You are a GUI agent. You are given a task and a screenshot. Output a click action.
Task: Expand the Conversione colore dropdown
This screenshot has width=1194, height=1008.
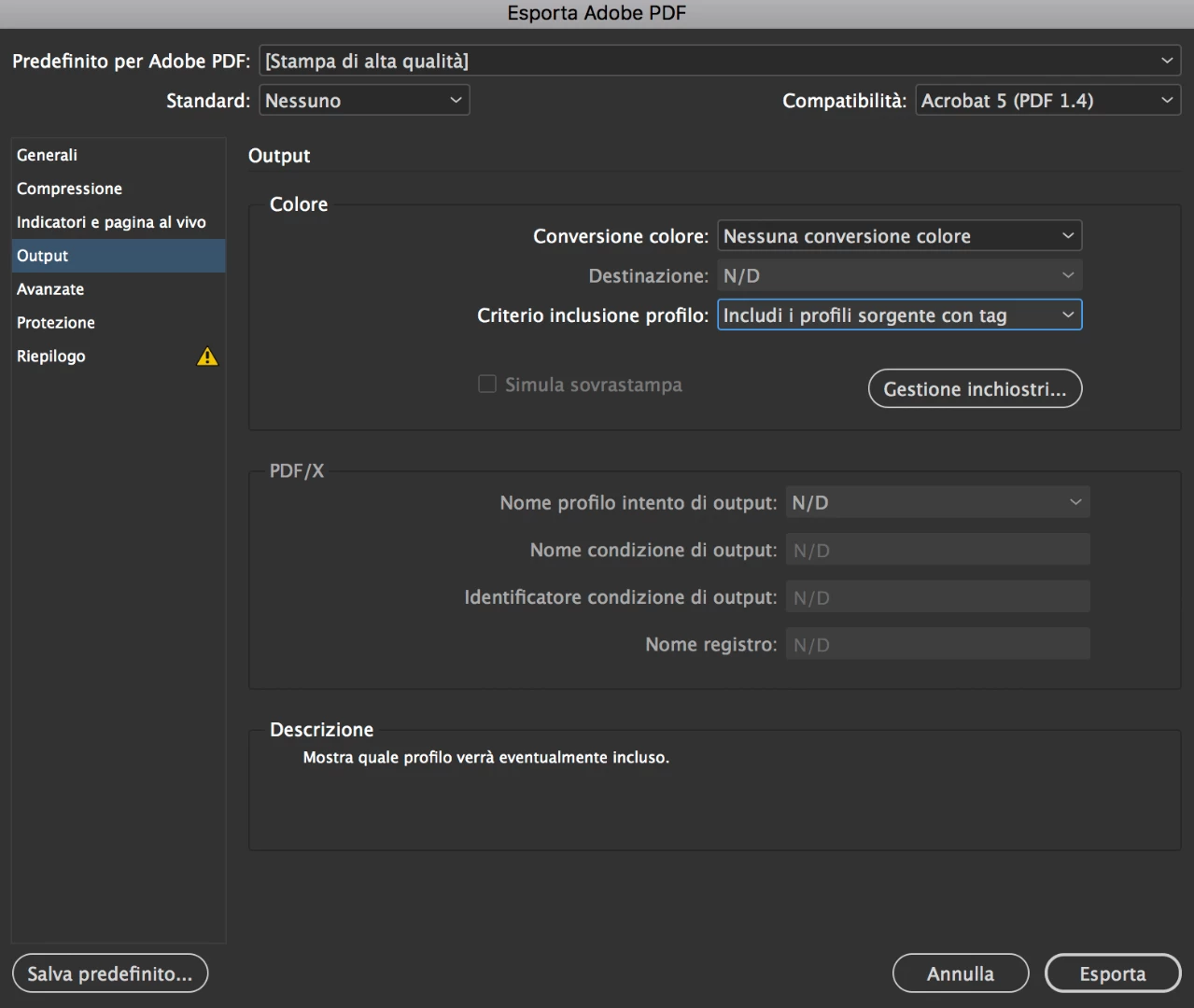[x=899, y=236]
